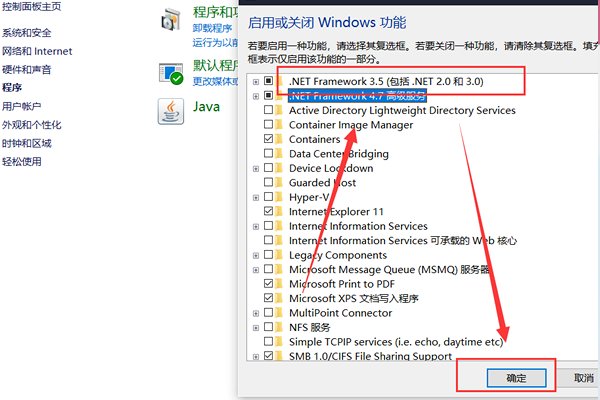Toggle the .NET Framework 4.7 checkbox
The image size is (600, 400).
(269, 95)
